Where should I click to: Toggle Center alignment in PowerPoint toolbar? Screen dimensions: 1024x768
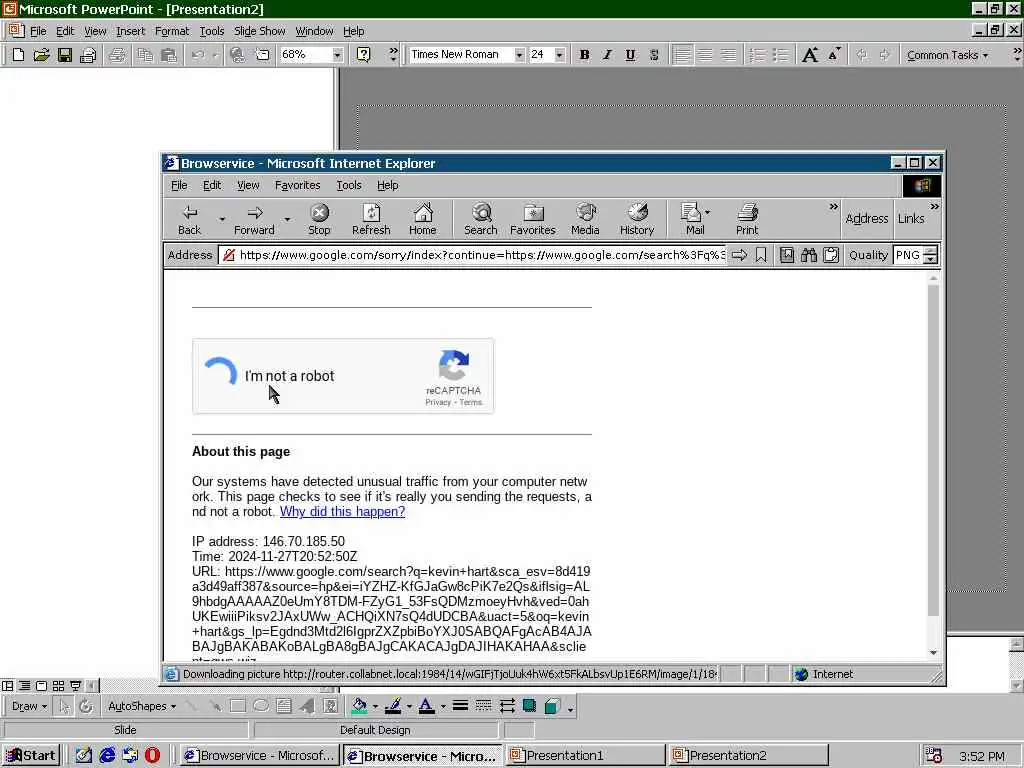click(x=705, y=55)
